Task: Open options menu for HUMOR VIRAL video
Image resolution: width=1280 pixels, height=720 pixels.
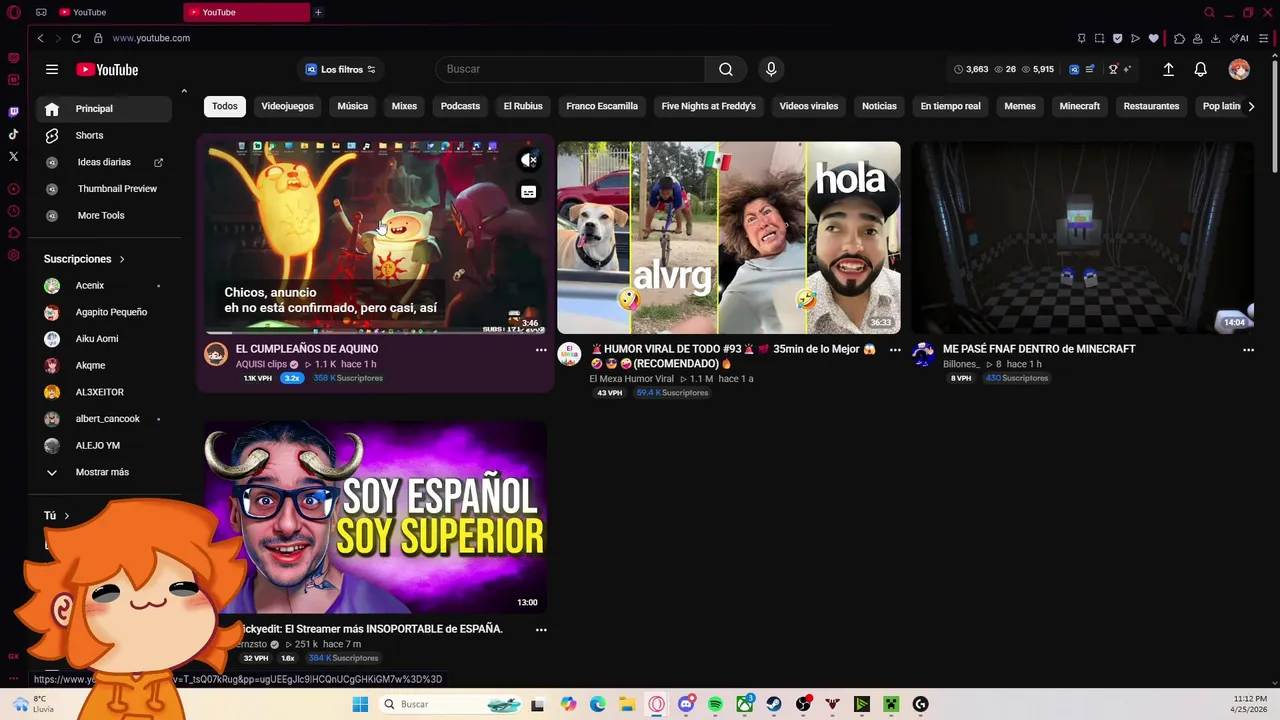Action: 895,350
